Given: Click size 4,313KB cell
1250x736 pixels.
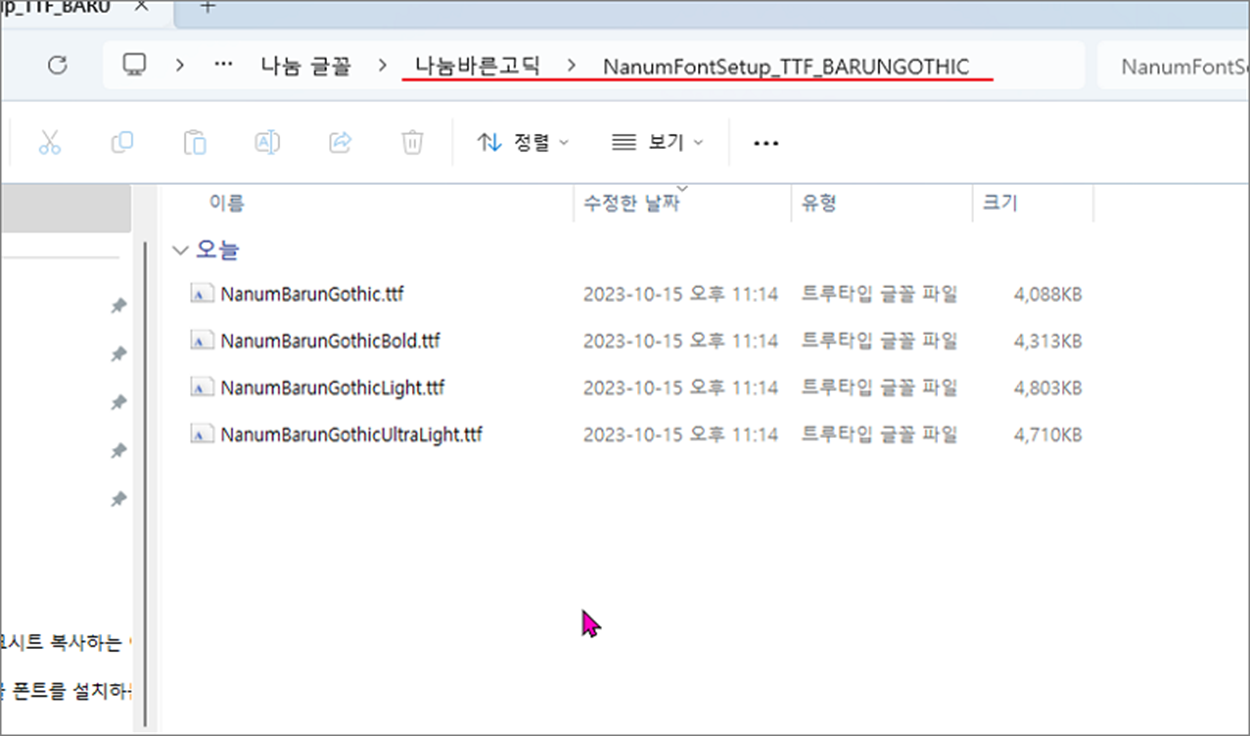Looking at the screenshot, I should 1047,340.
